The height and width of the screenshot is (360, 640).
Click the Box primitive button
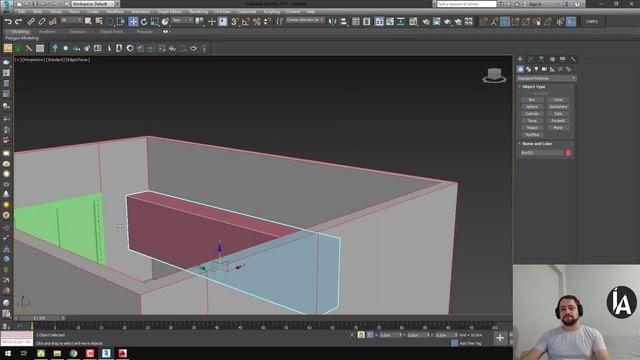pyautogui.click(x=532, y=100)
